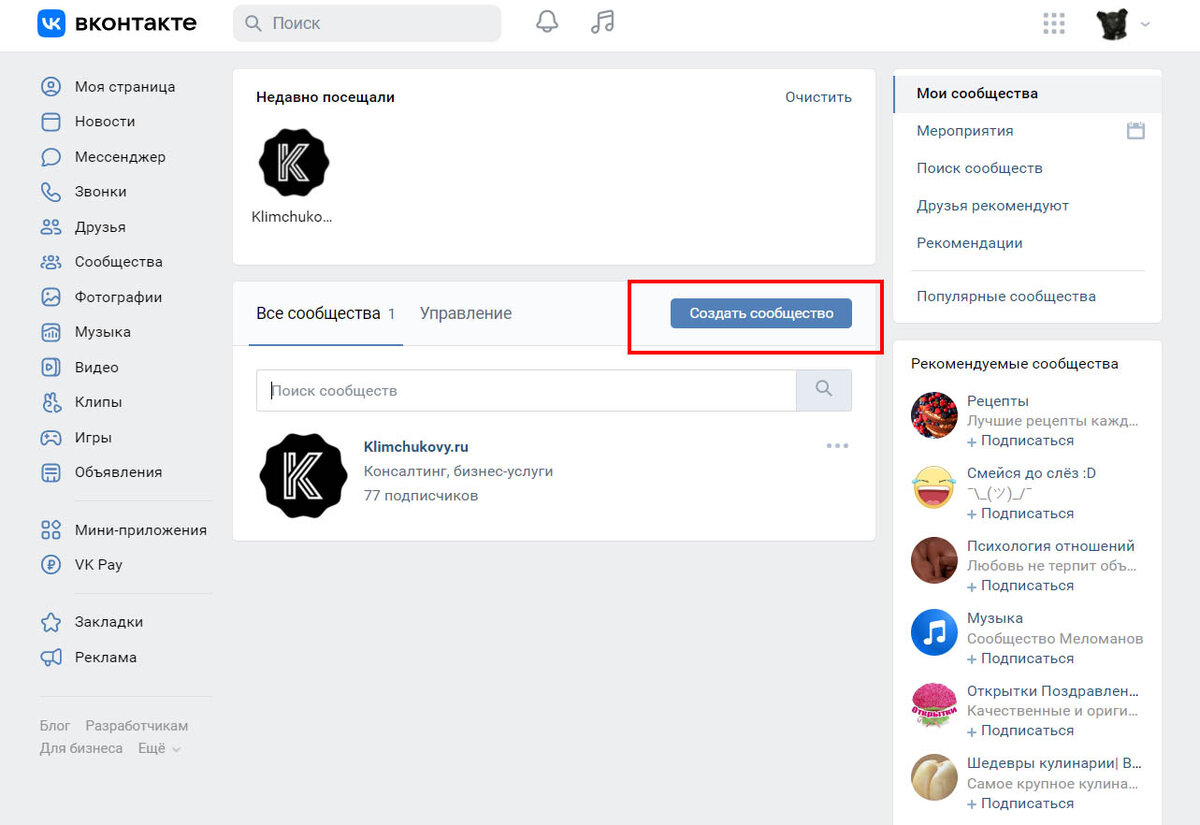Switch to Все сообщества tab
Viewport: 1200px width, 825px height.
326,313
